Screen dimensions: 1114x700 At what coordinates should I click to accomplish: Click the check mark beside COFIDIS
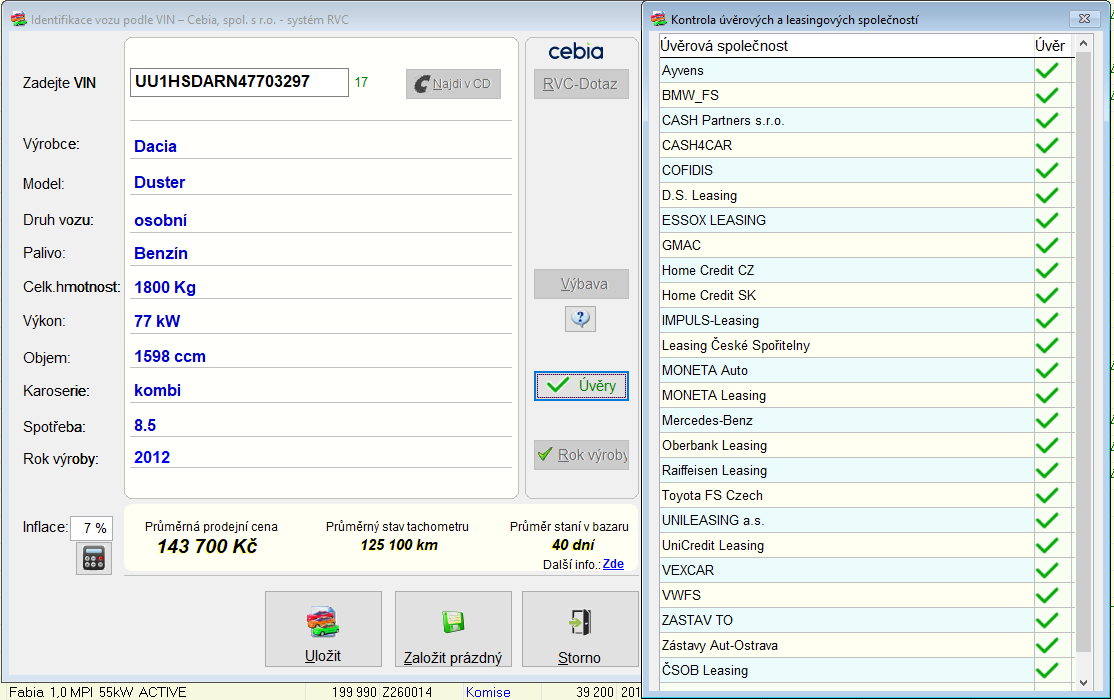click(x=1047, y=171)
